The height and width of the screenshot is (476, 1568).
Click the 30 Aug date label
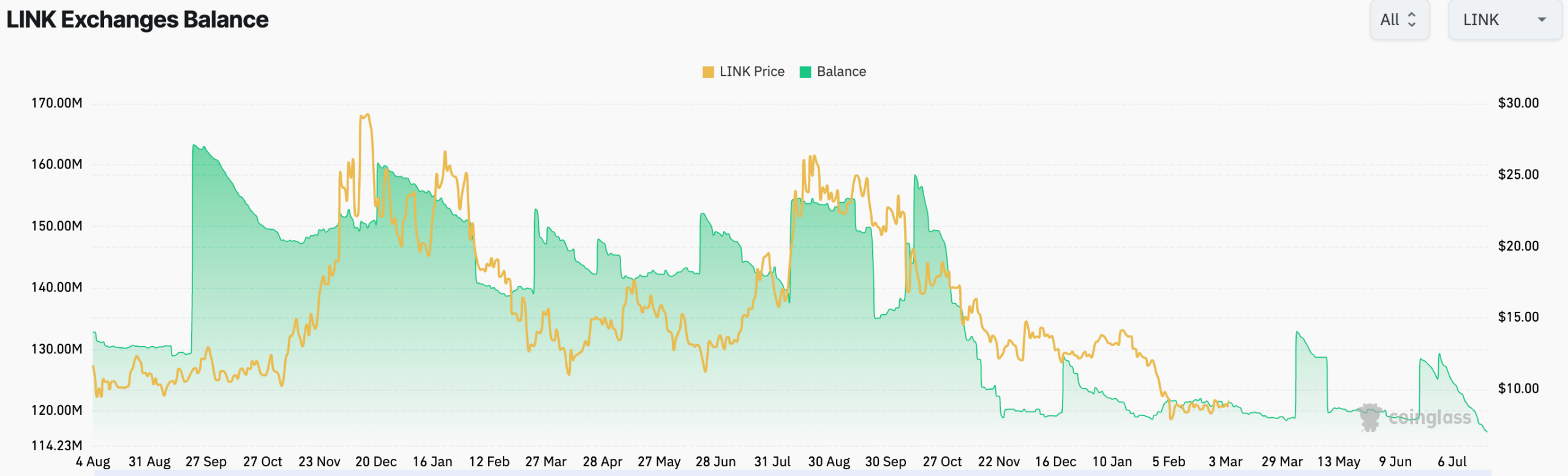(829, 462)
